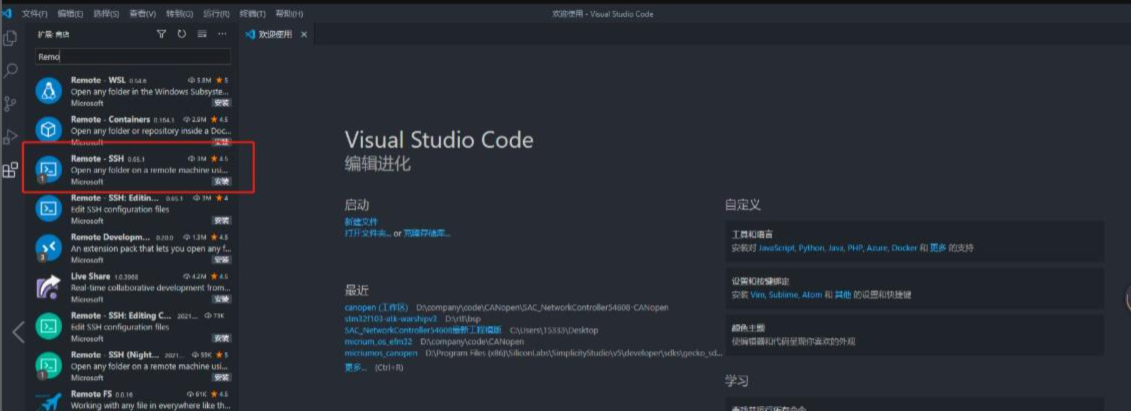Open the extensions panel more actions menu
Image resolution: width=1131 pixels, height=411 pixels.
click(222, 34)
